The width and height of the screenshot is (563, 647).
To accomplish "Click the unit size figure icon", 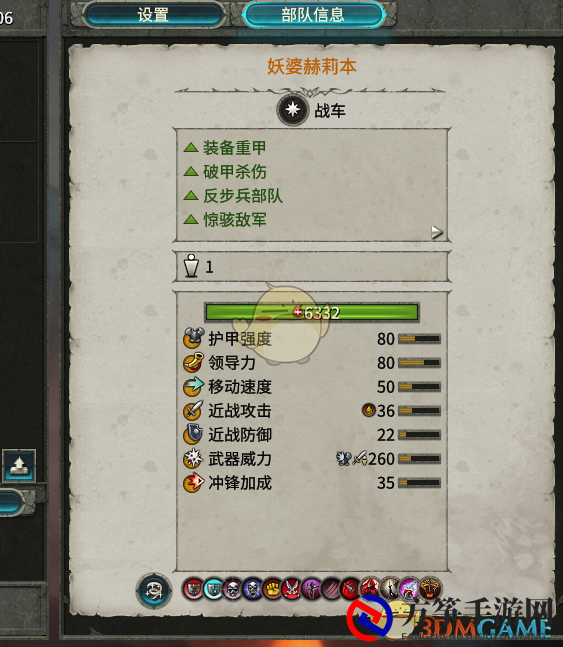I will pos(191,266).
